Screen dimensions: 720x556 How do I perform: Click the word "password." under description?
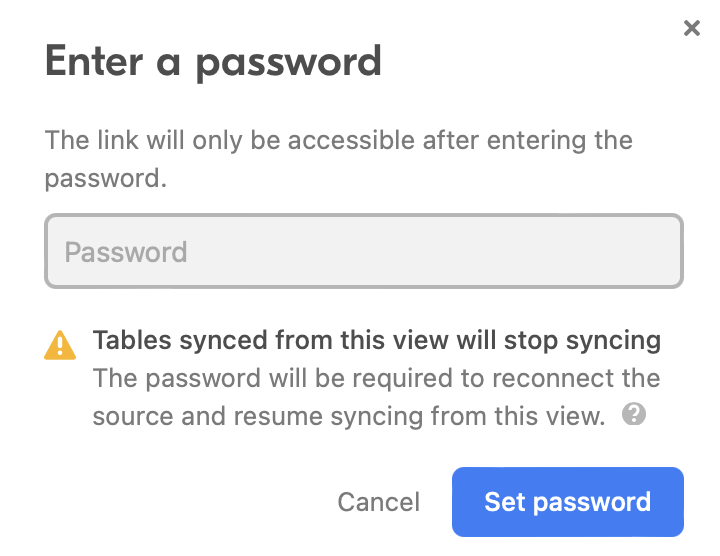pos(106,179)
